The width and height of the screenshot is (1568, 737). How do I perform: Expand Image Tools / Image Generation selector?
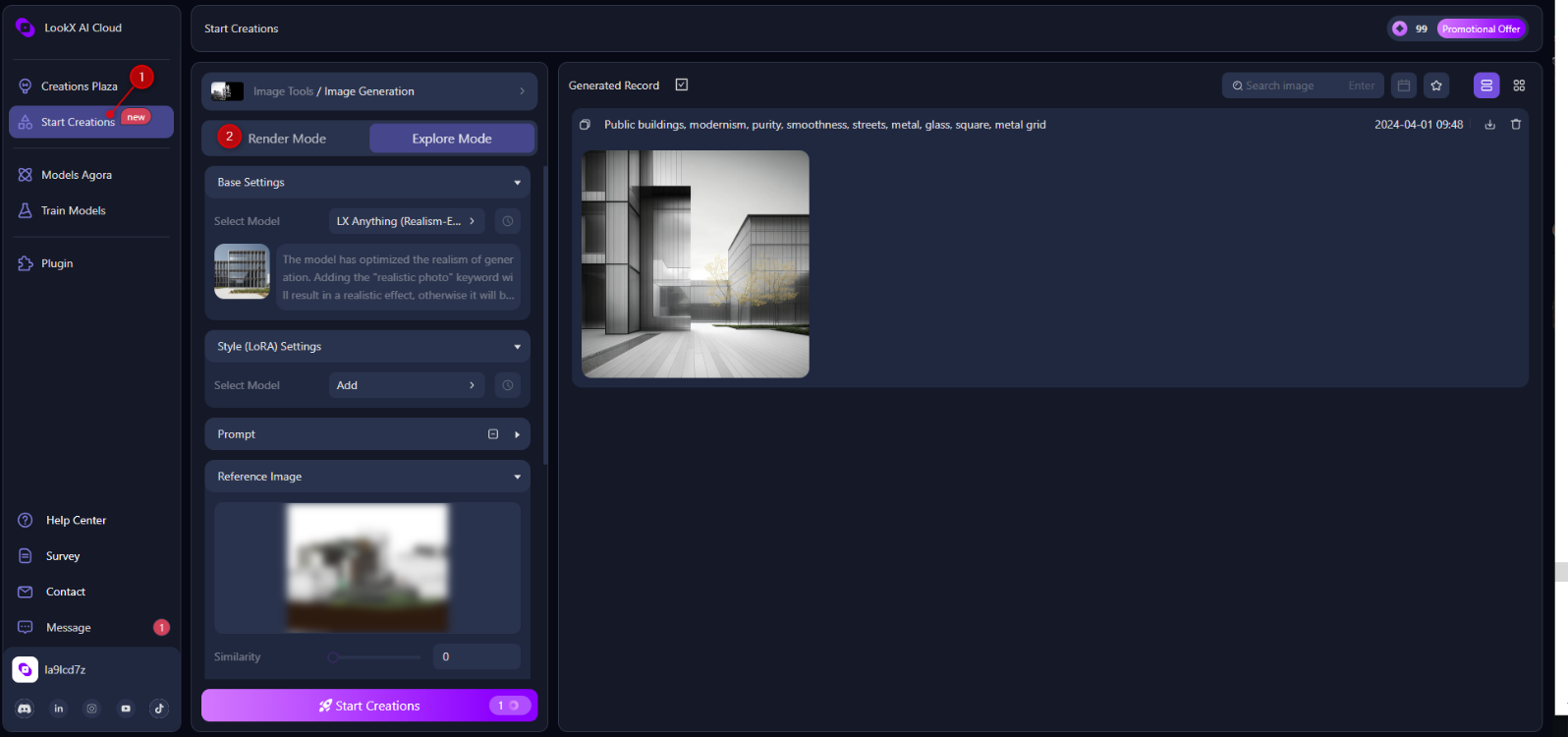[369, 91]
